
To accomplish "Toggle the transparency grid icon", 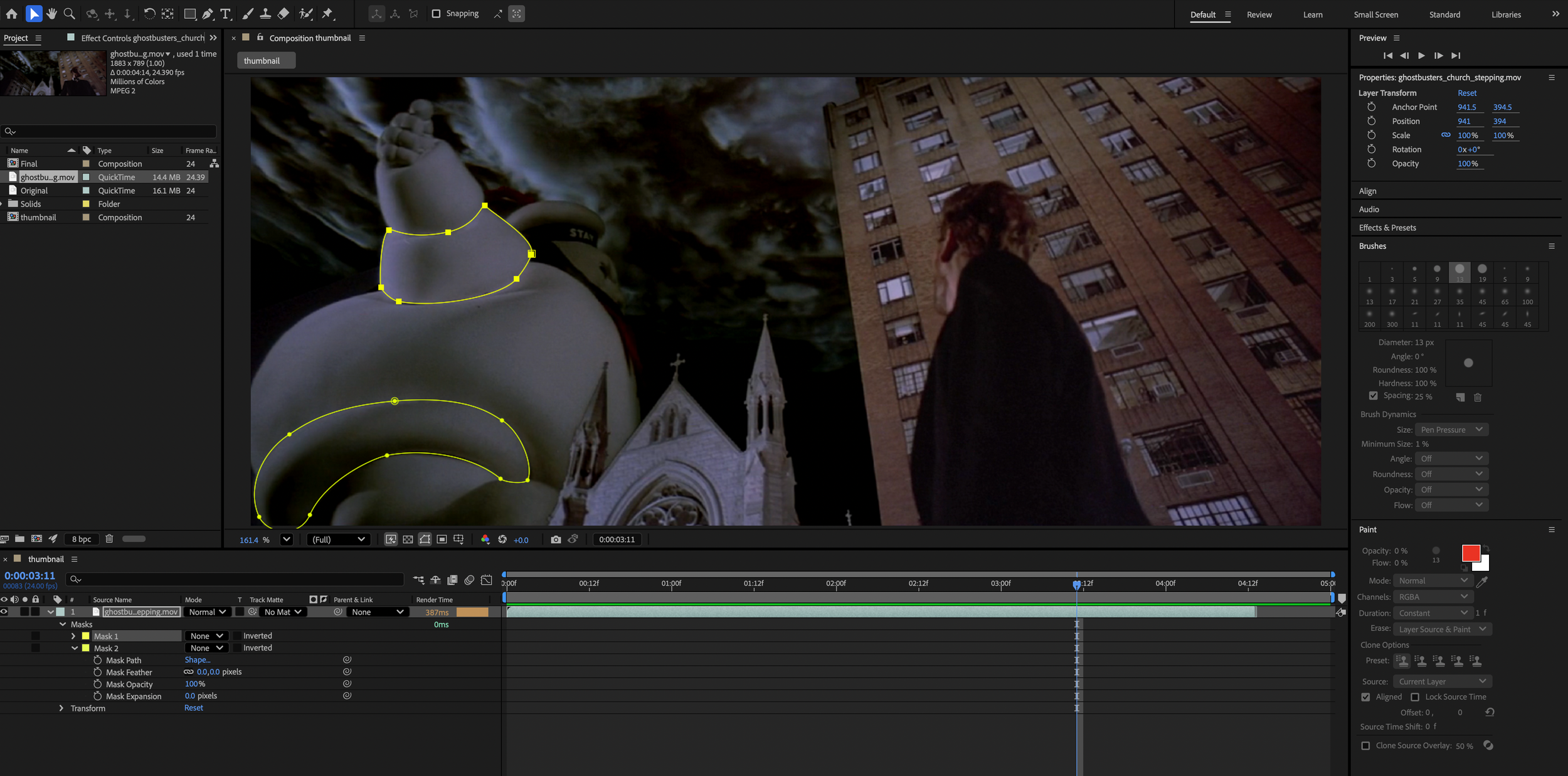I will [408, 539].
